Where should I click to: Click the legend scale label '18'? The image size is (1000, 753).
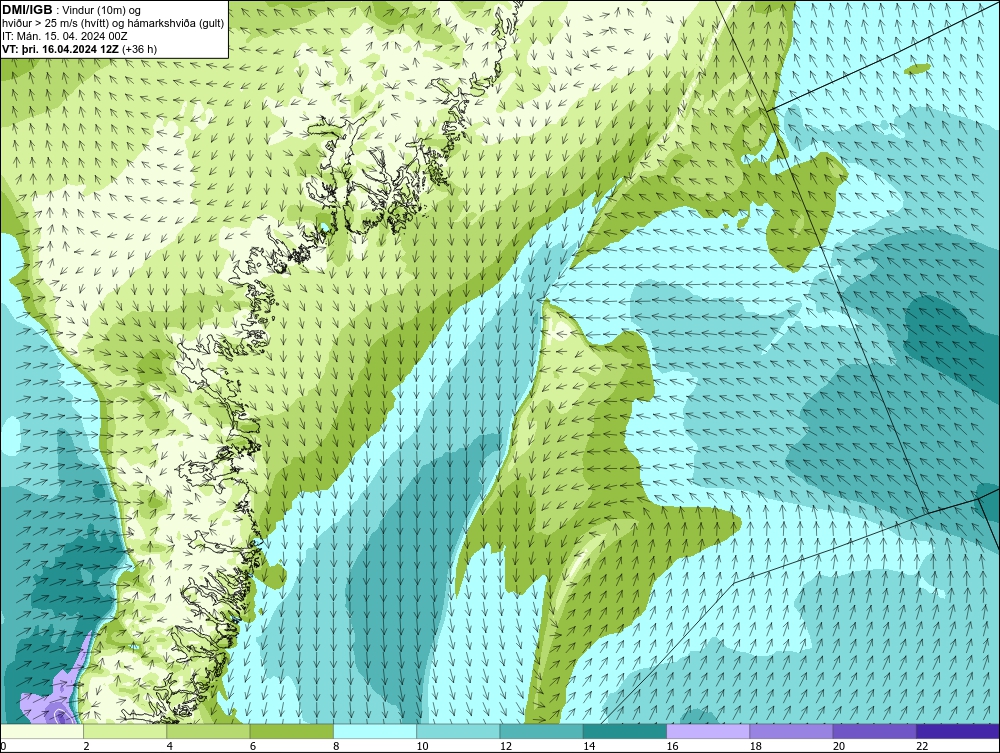[756, 747]
